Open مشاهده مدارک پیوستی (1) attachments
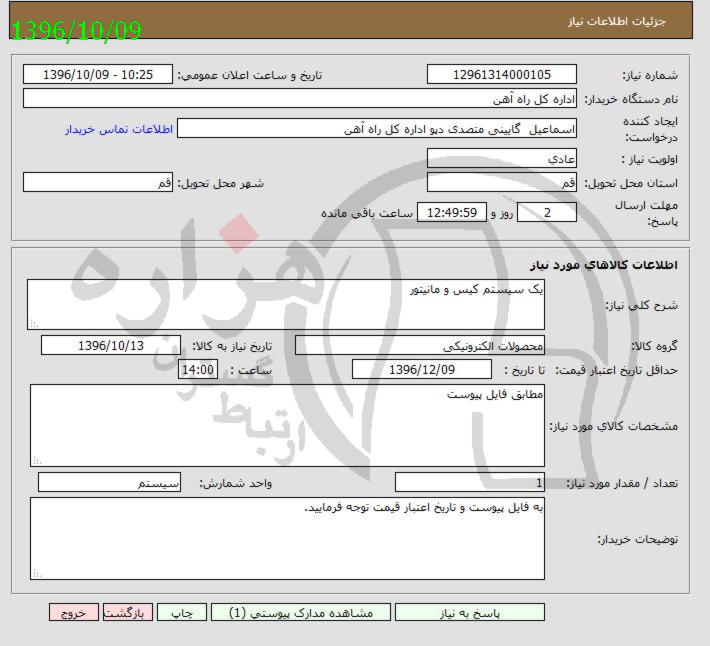The width and height of the screenshot is (710, 646). 301,613
